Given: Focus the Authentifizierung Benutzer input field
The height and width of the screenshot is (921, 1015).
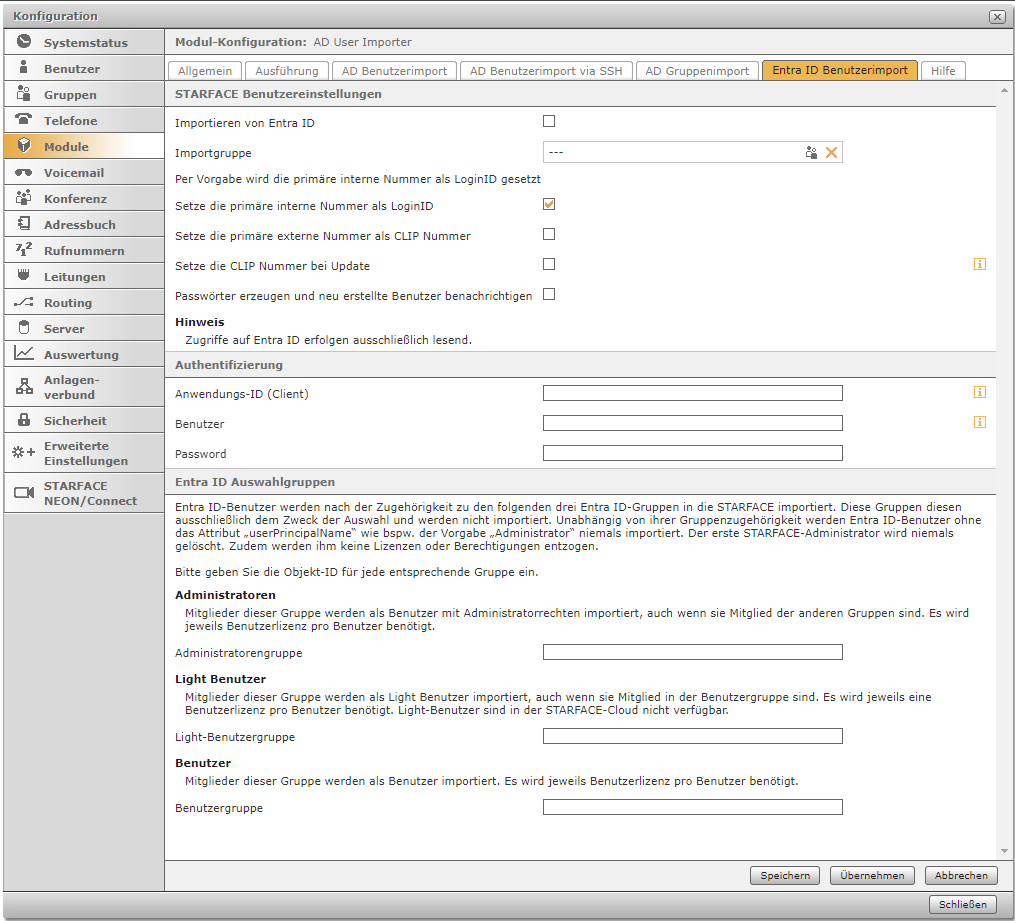Looking at the screenshot, I should [693, 423].
